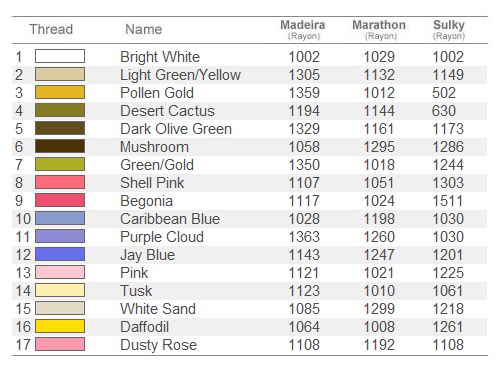Click the Sulky Rayon column header
The image size is (500, 366).
click(x=449, y=30)
